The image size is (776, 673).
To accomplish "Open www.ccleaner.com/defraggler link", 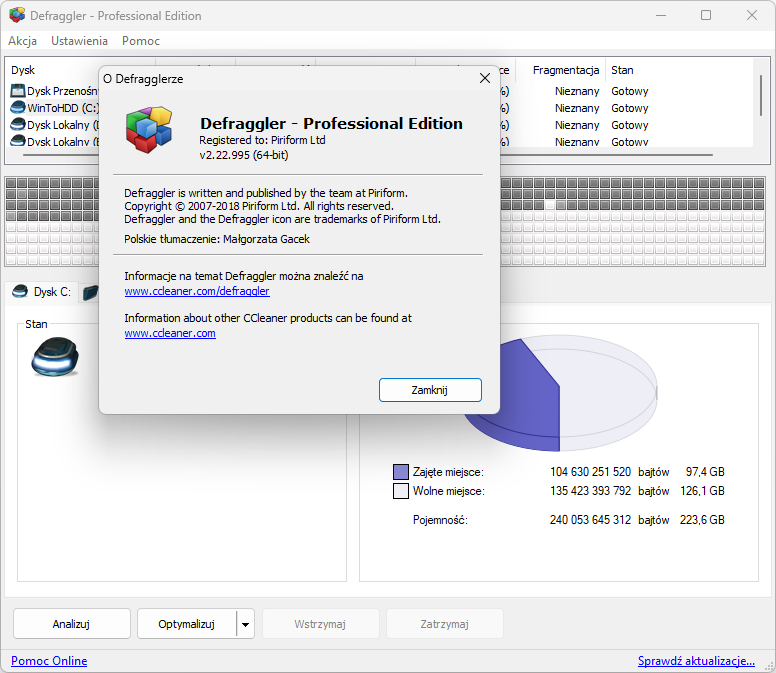I will (197, 291).
